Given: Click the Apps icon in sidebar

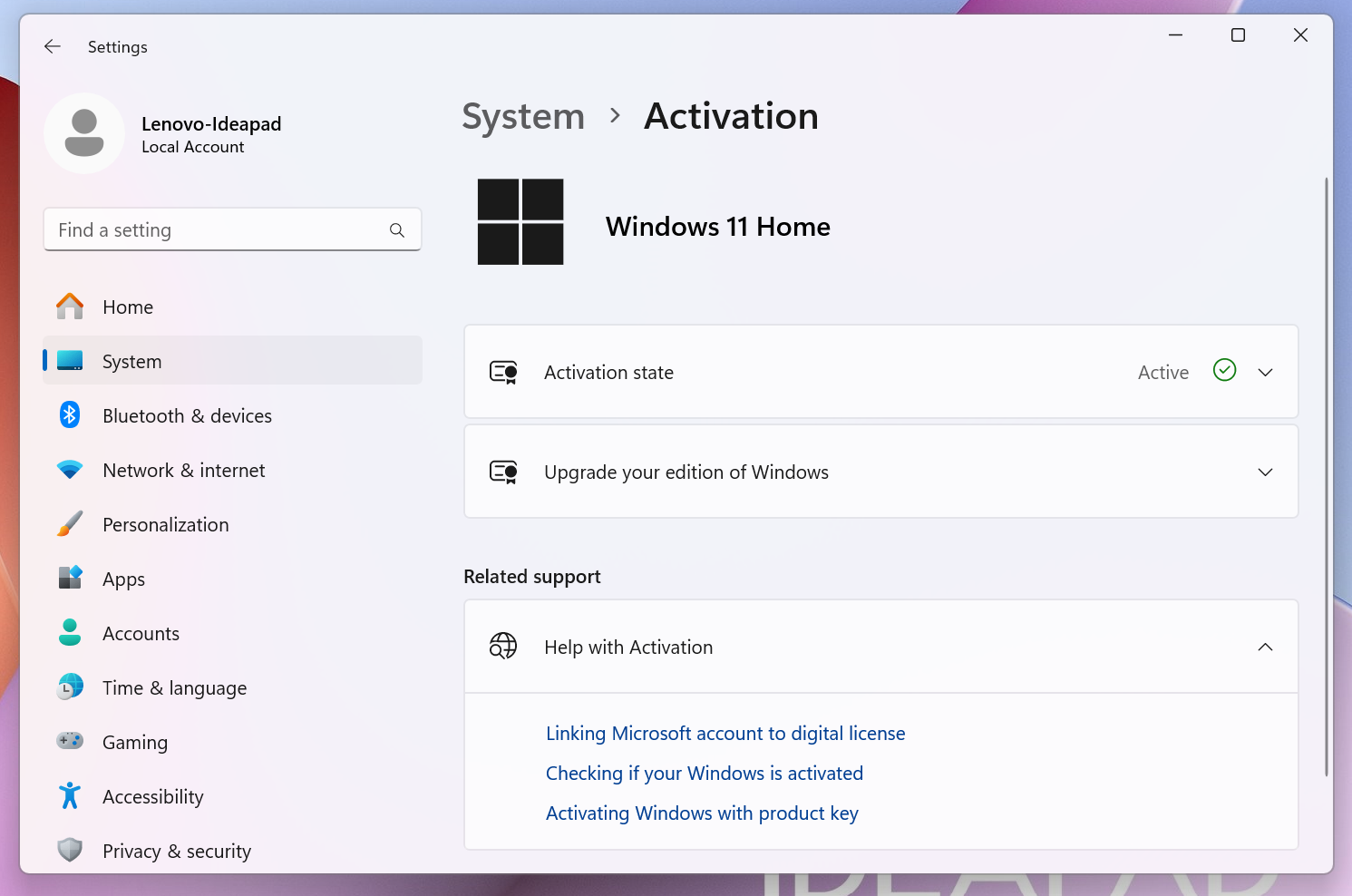Looking at the screenshot, I should click(x=70, y=578).
